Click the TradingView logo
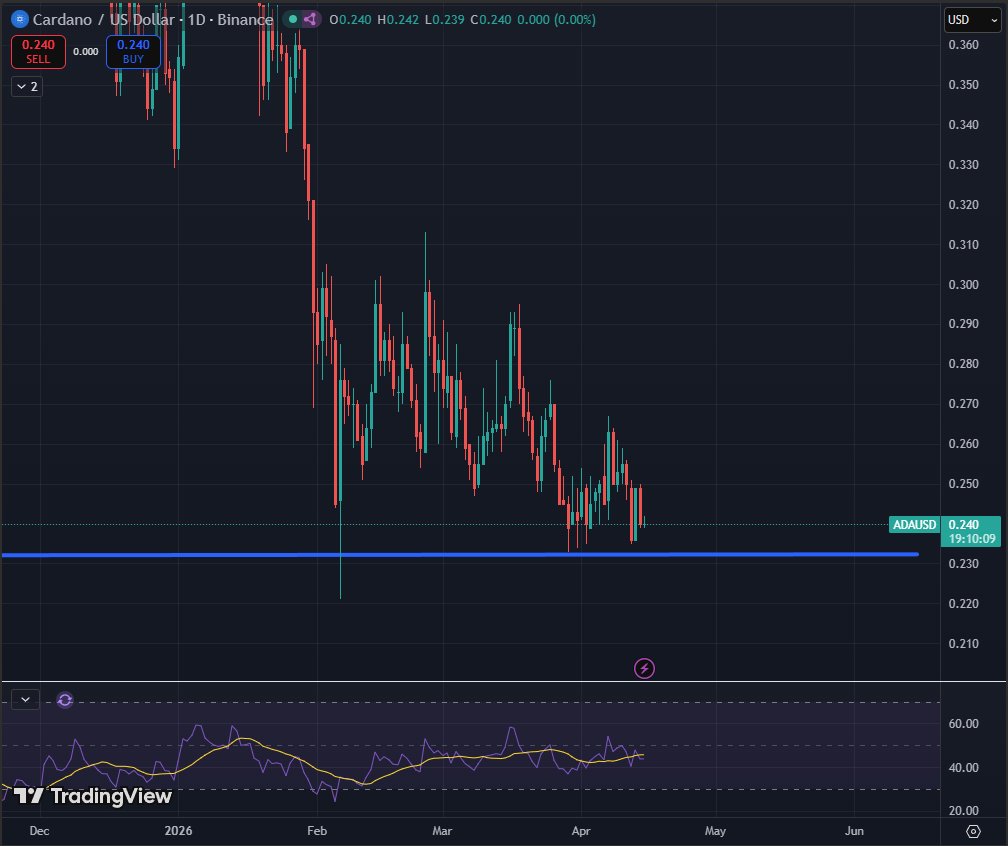1008x846 pixels. tap(93, 796)
